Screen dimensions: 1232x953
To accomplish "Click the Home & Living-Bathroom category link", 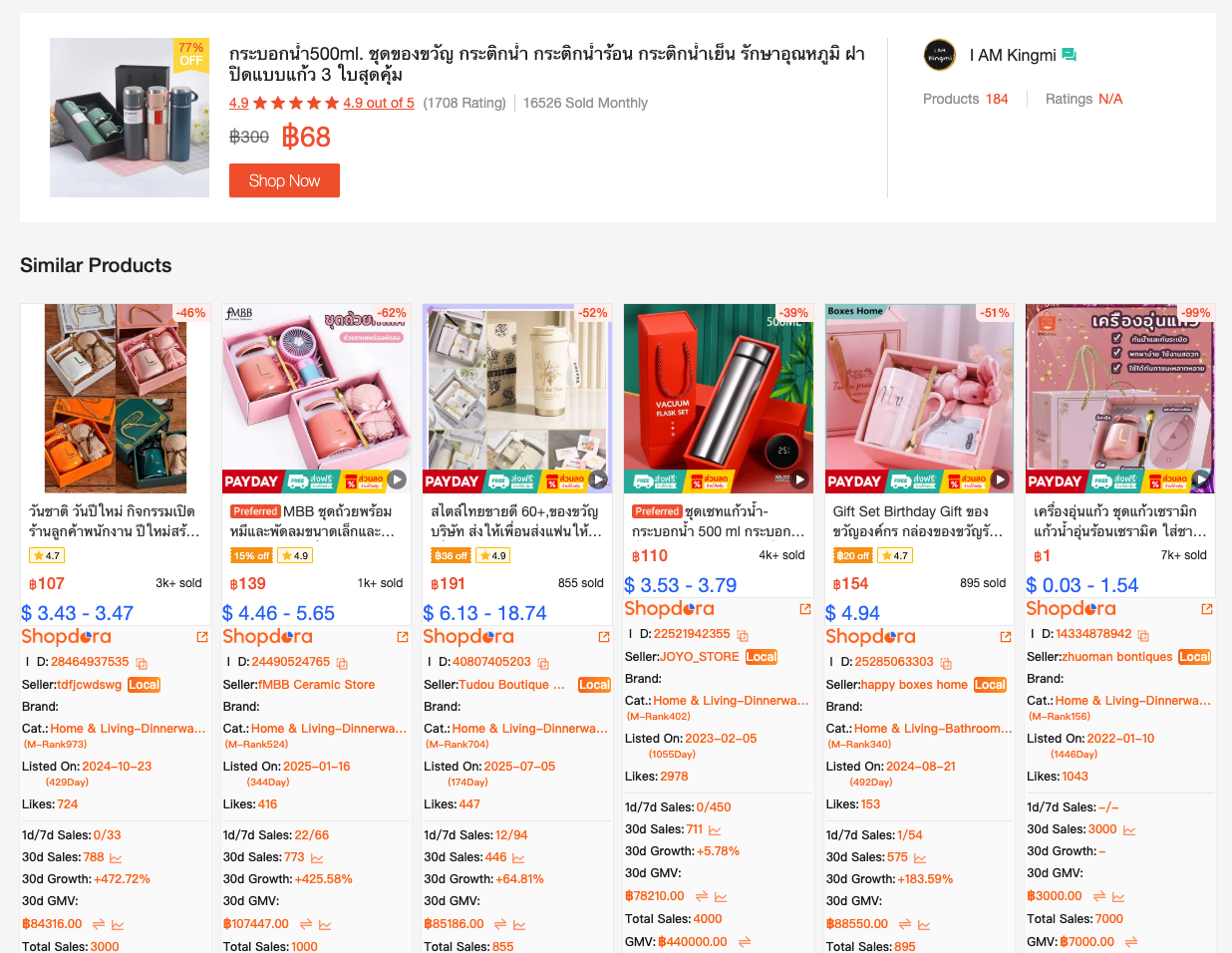I will pos(933,729).
